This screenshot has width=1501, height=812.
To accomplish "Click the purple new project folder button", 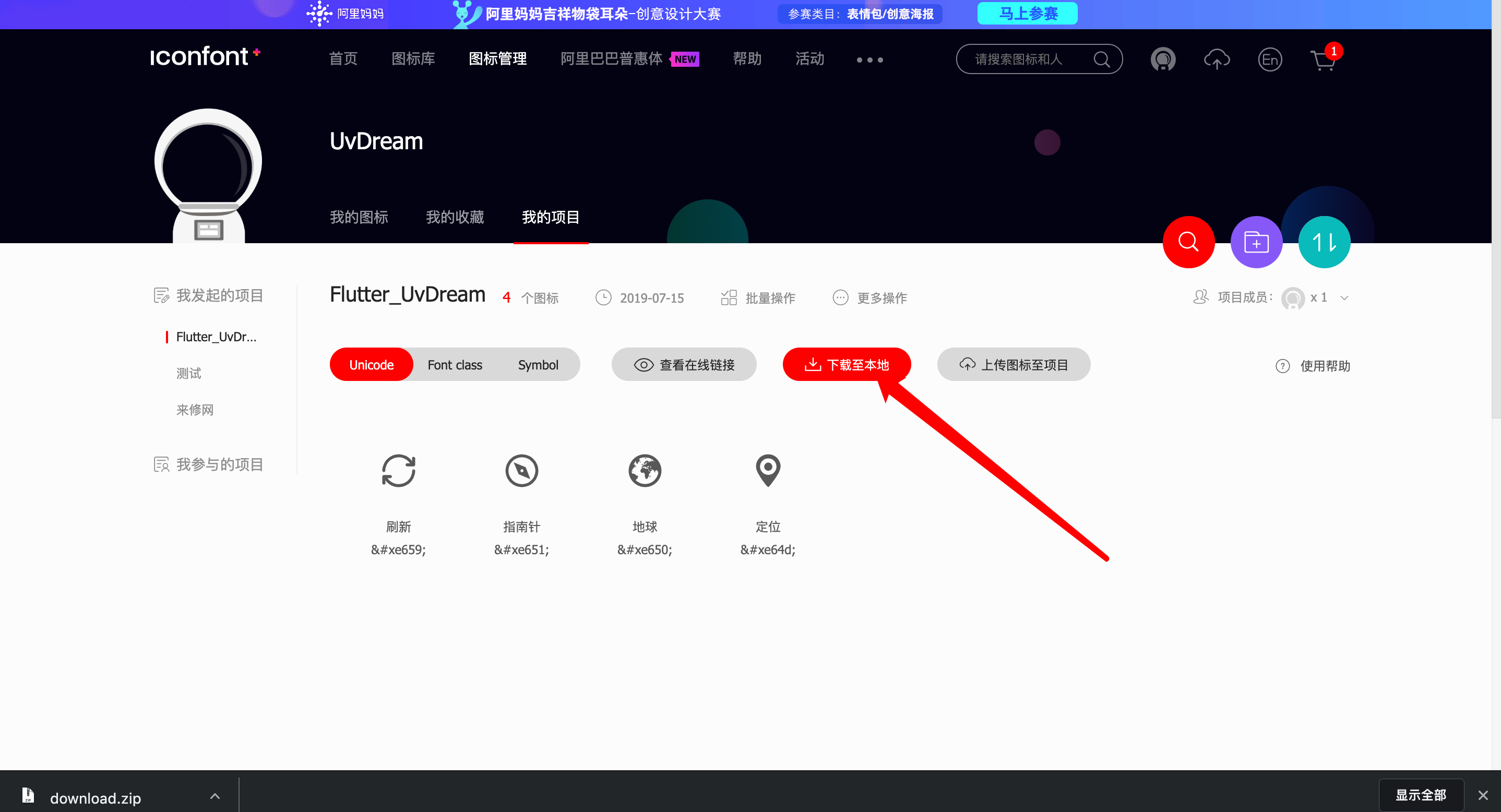I will tap(1256, 242).
